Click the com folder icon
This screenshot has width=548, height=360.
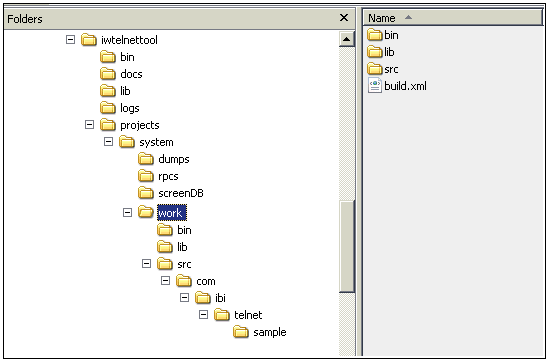click(183, 281)
